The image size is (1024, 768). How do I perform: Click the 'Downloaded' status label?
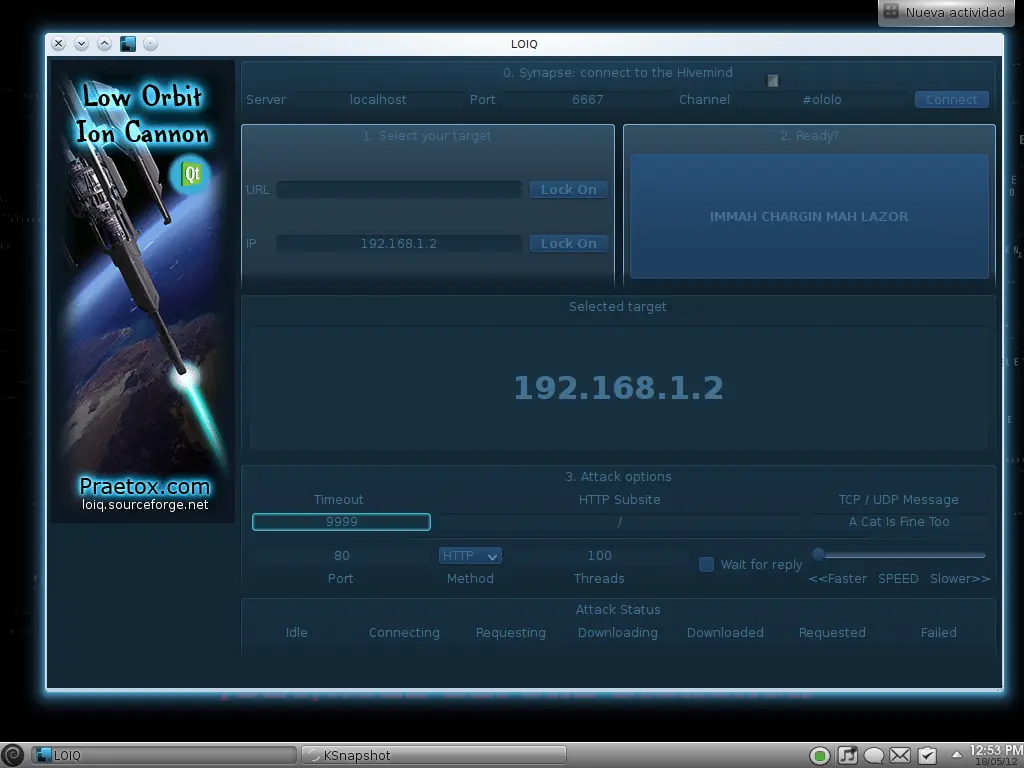tap(725, 632)
